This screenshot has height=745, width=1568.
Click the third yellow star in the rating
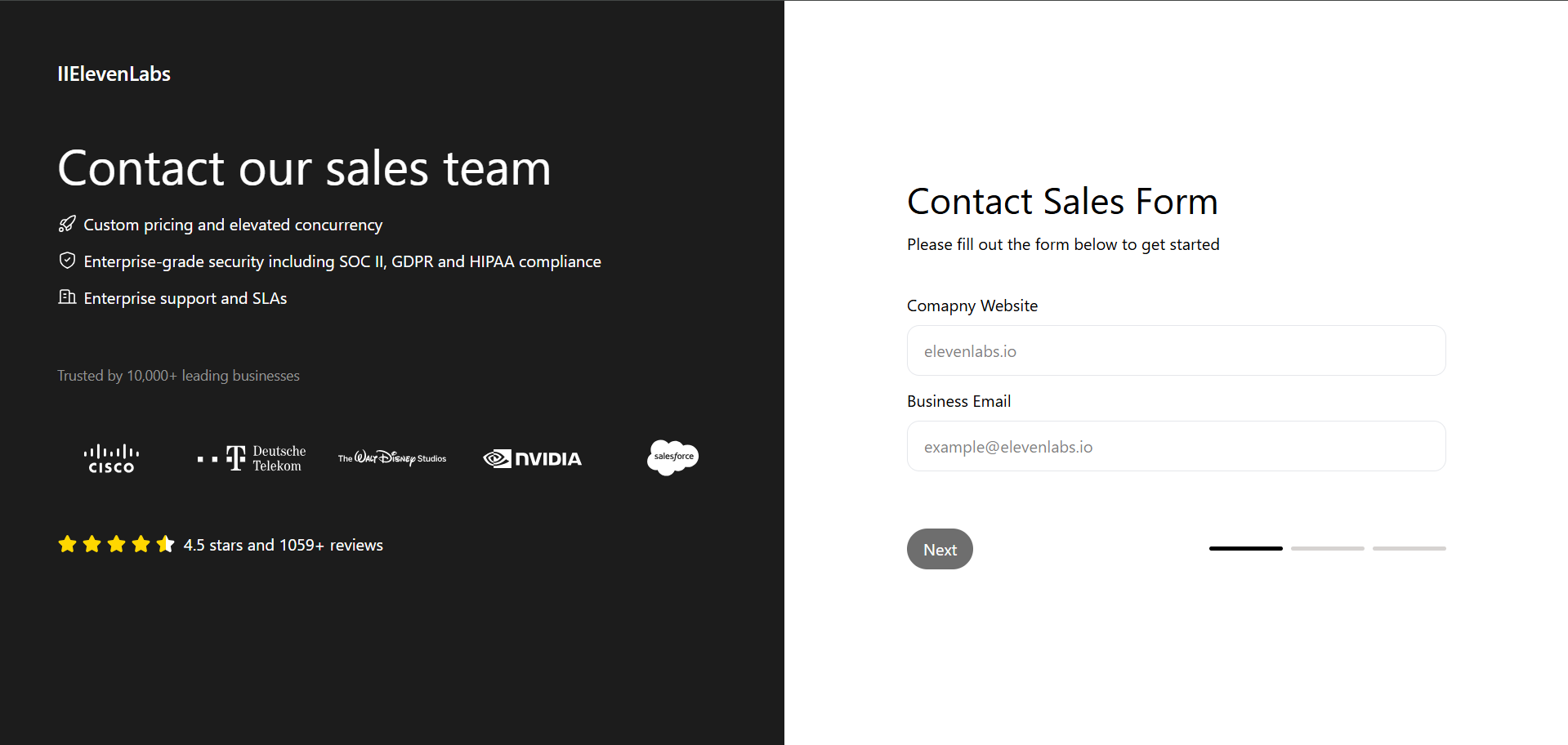pos(116,544)
